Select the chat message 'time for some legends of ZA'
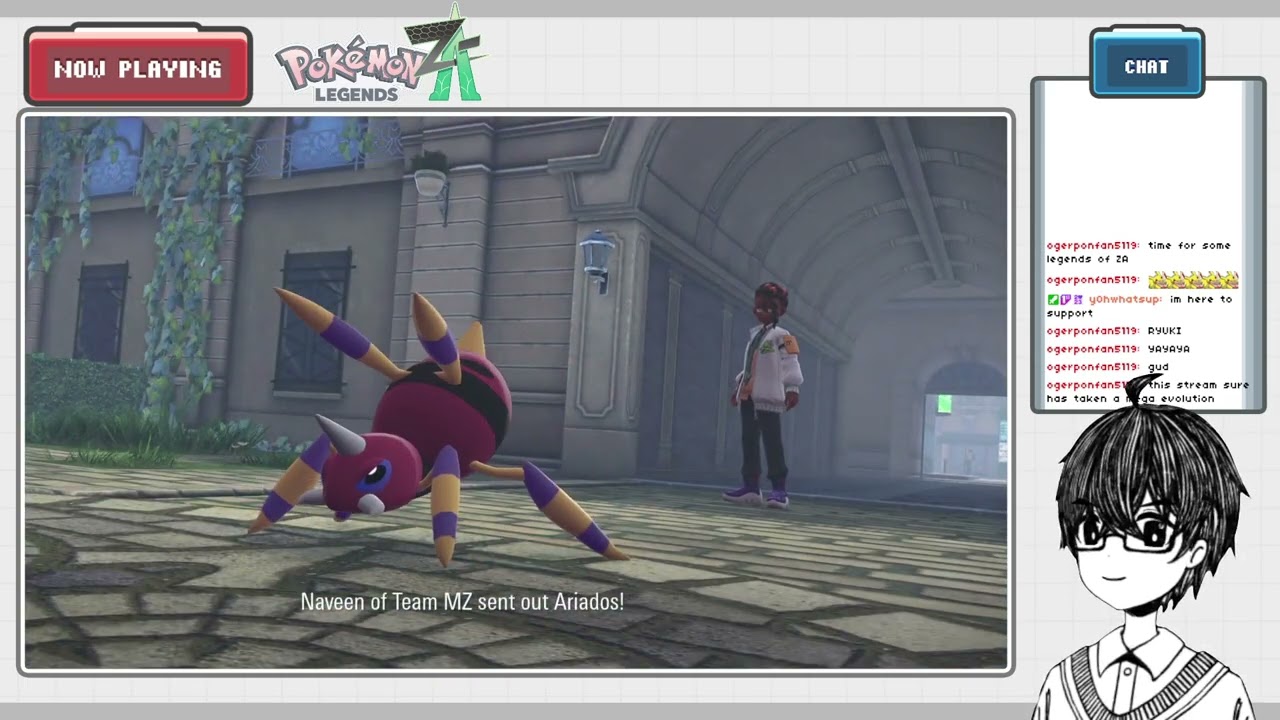 click(x=1139, y=252)
